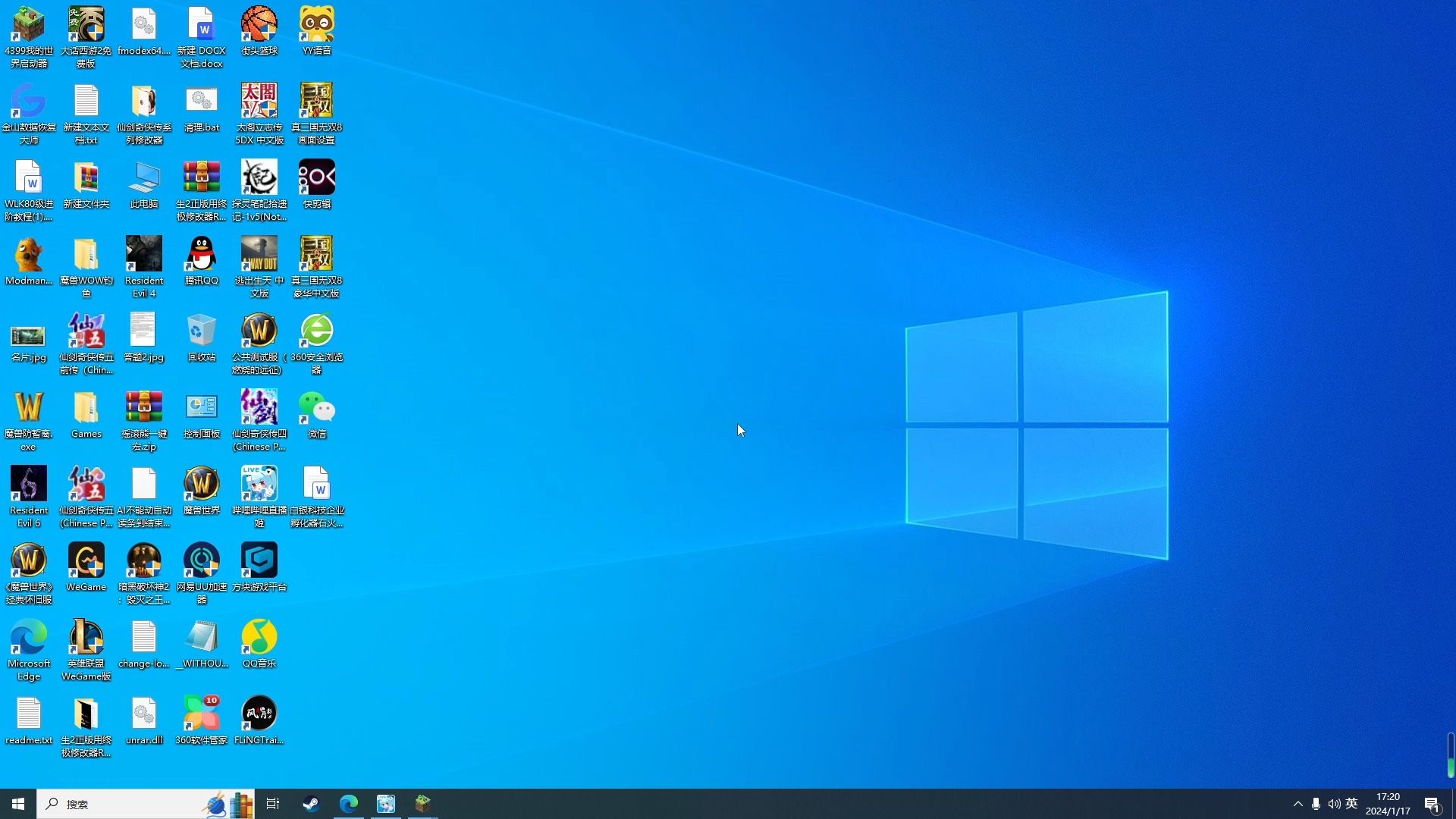Open Edge from the taskbar
Viewport: 1456px width, 819px height.
[x=349, y=804]
